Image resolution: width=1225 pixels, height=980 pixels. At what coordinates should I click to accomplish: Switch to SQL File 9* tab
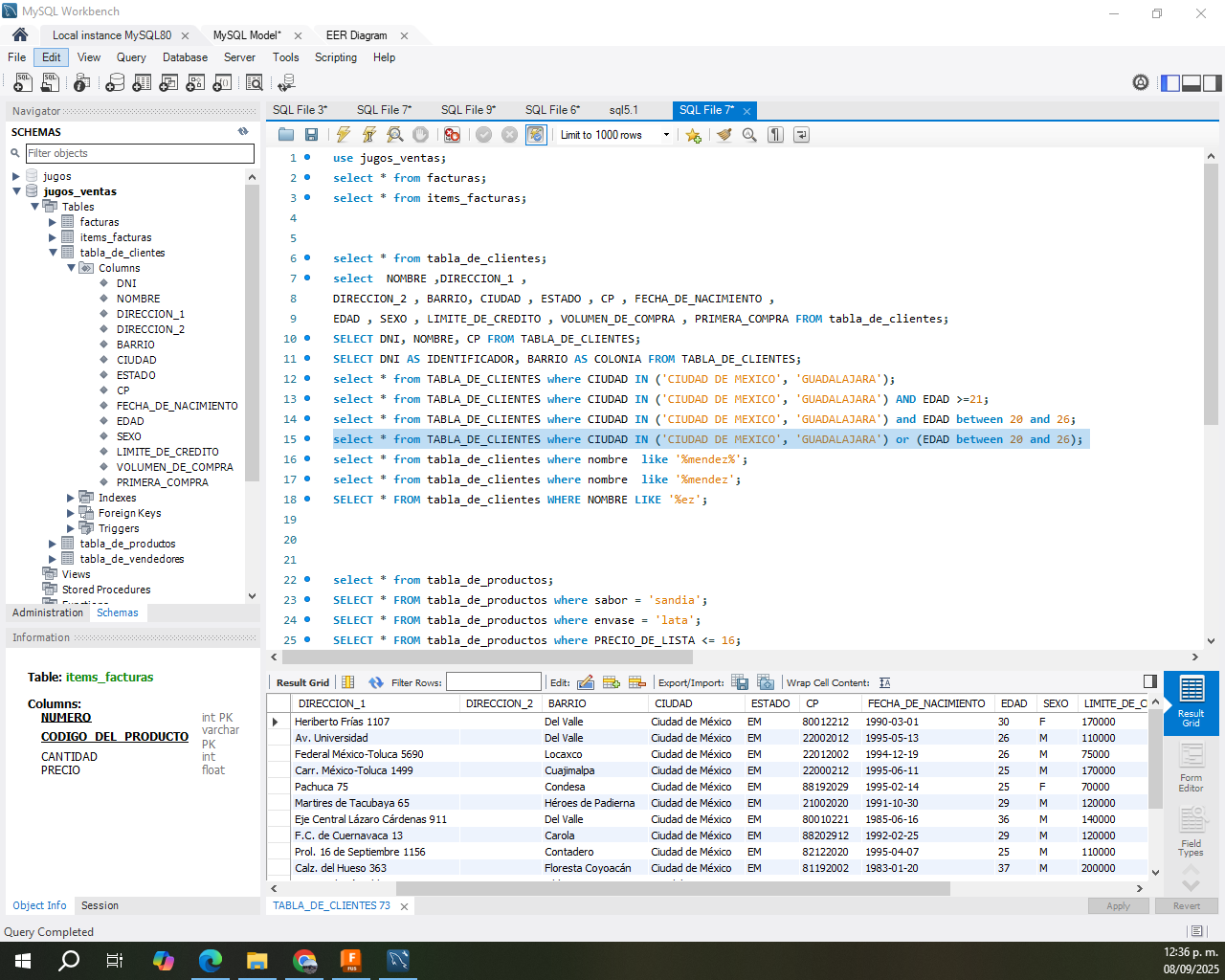click(x=468, y=110)
